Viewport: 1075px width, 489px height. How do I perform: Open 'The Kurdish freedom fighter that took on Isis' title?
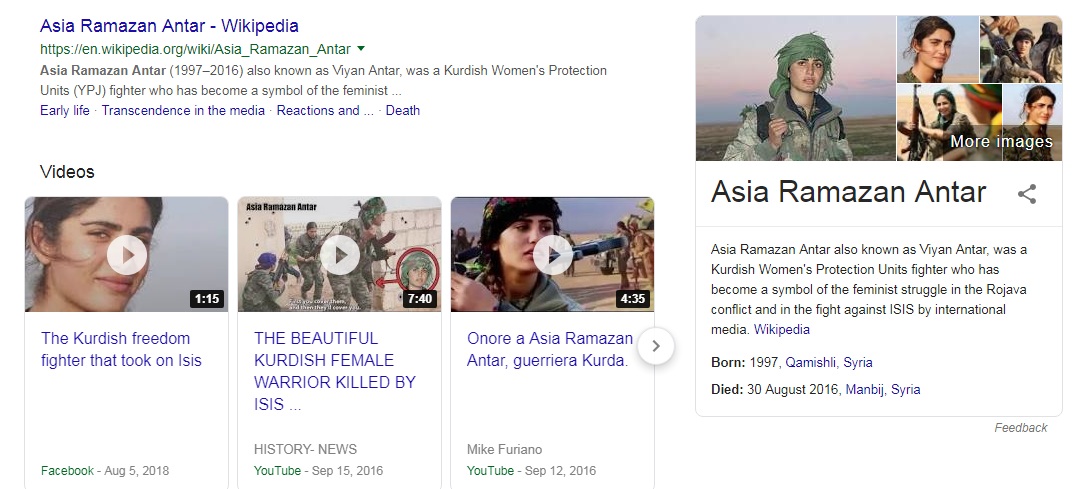tap(121, 349)
